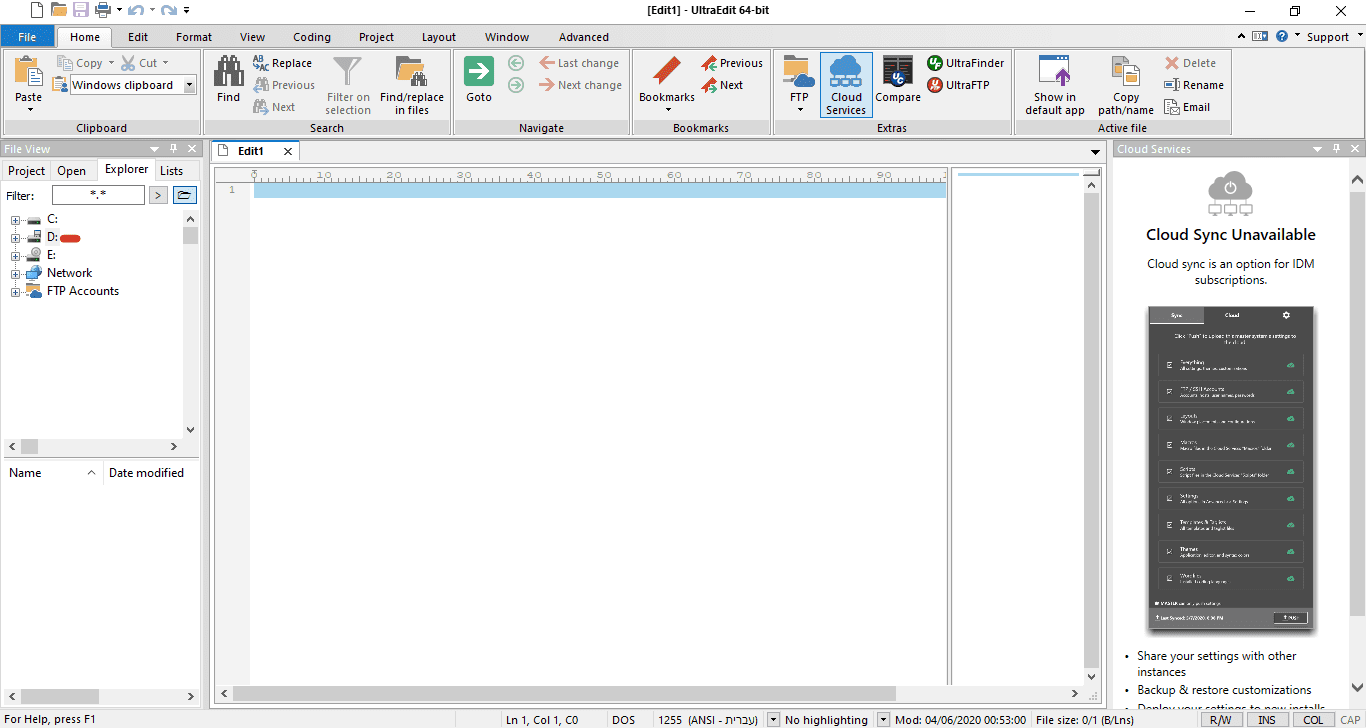Click the Print icon in the title bar
Viewport: 1366px width, 728px height.
pos(103,10)
